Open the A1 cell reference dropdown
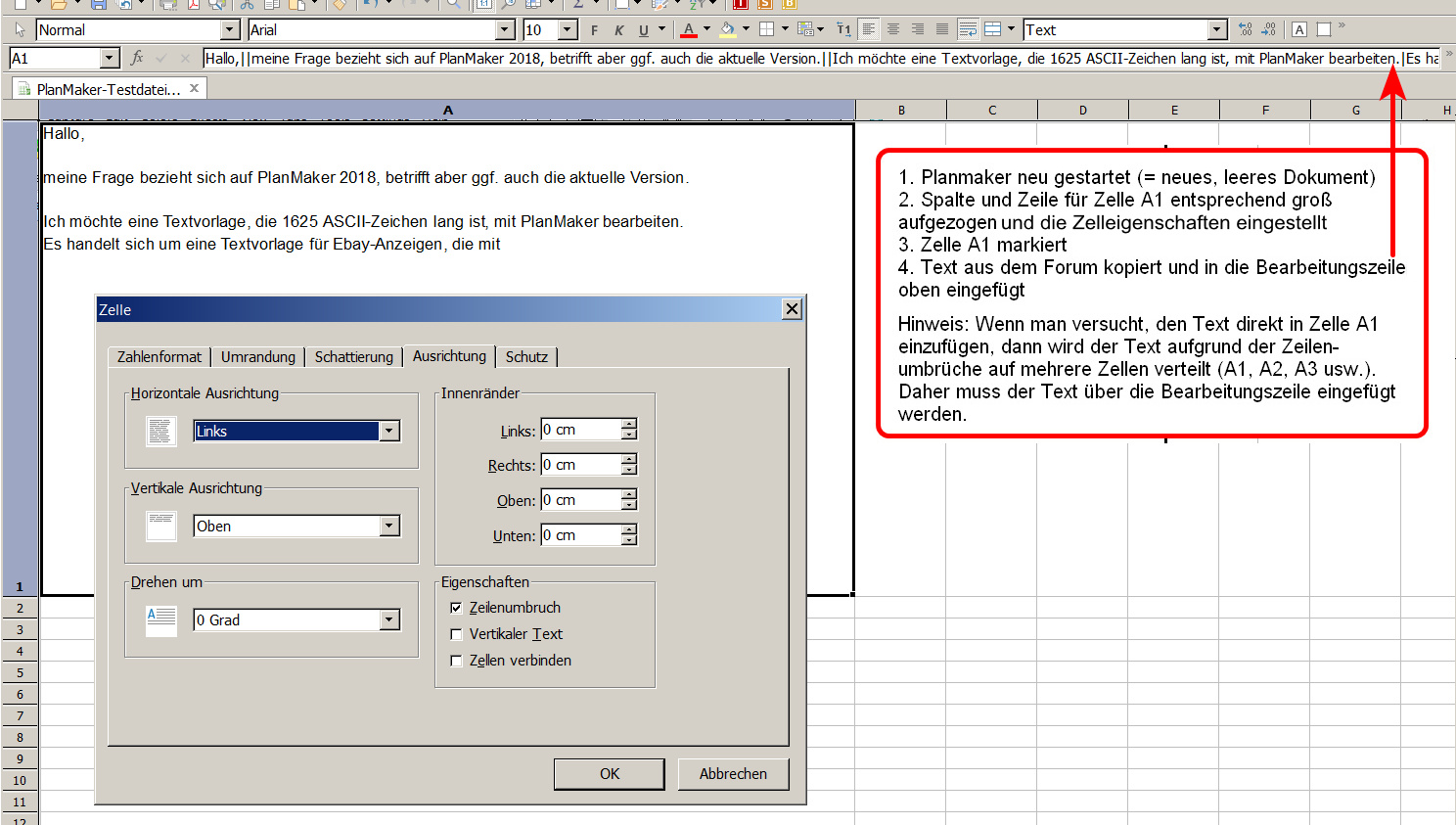The height and width of the screenshot is (825, 1456). tap(110, 59)
